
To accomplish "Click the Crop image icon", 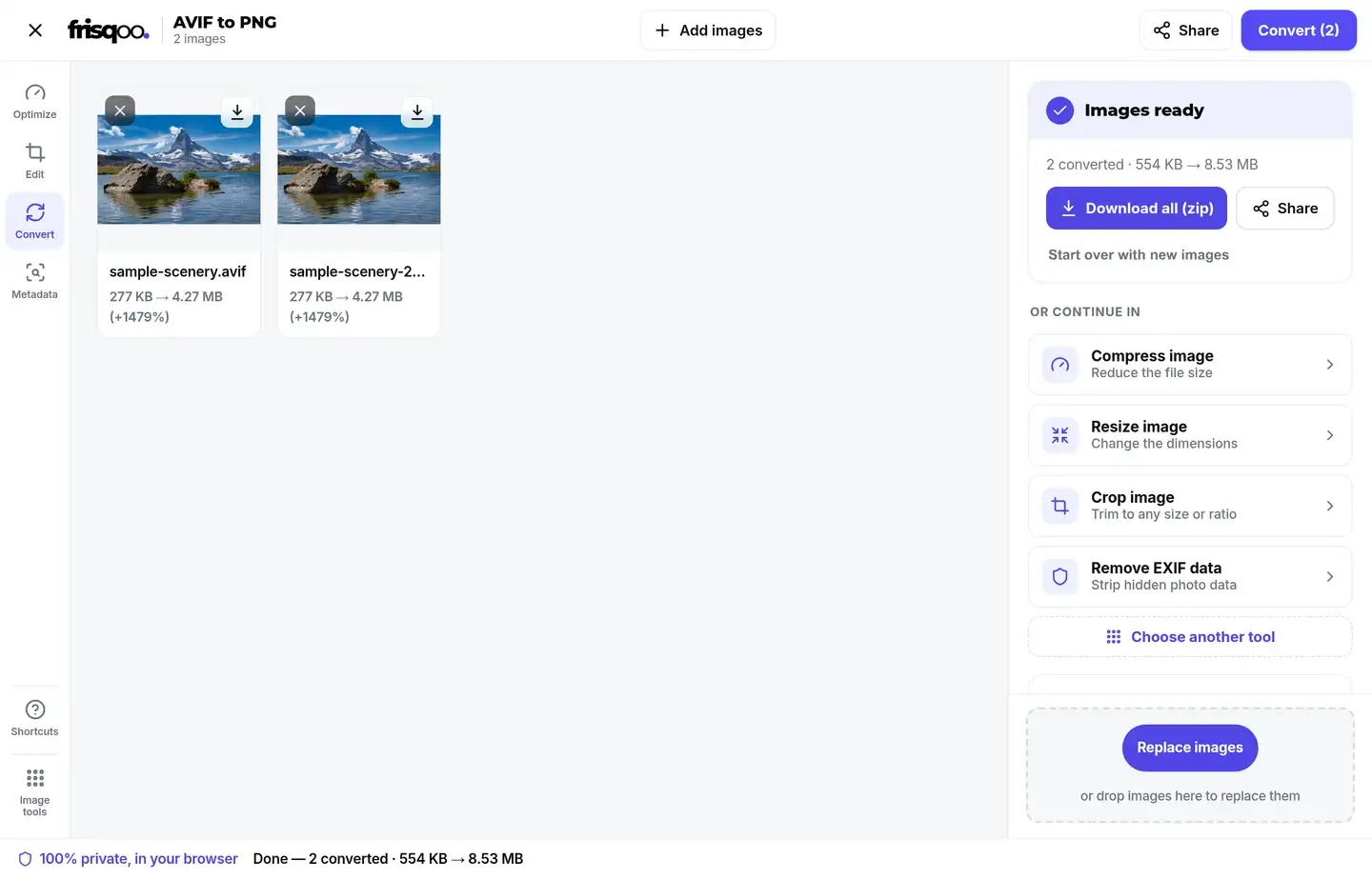I will click(x=1060, y=506).
